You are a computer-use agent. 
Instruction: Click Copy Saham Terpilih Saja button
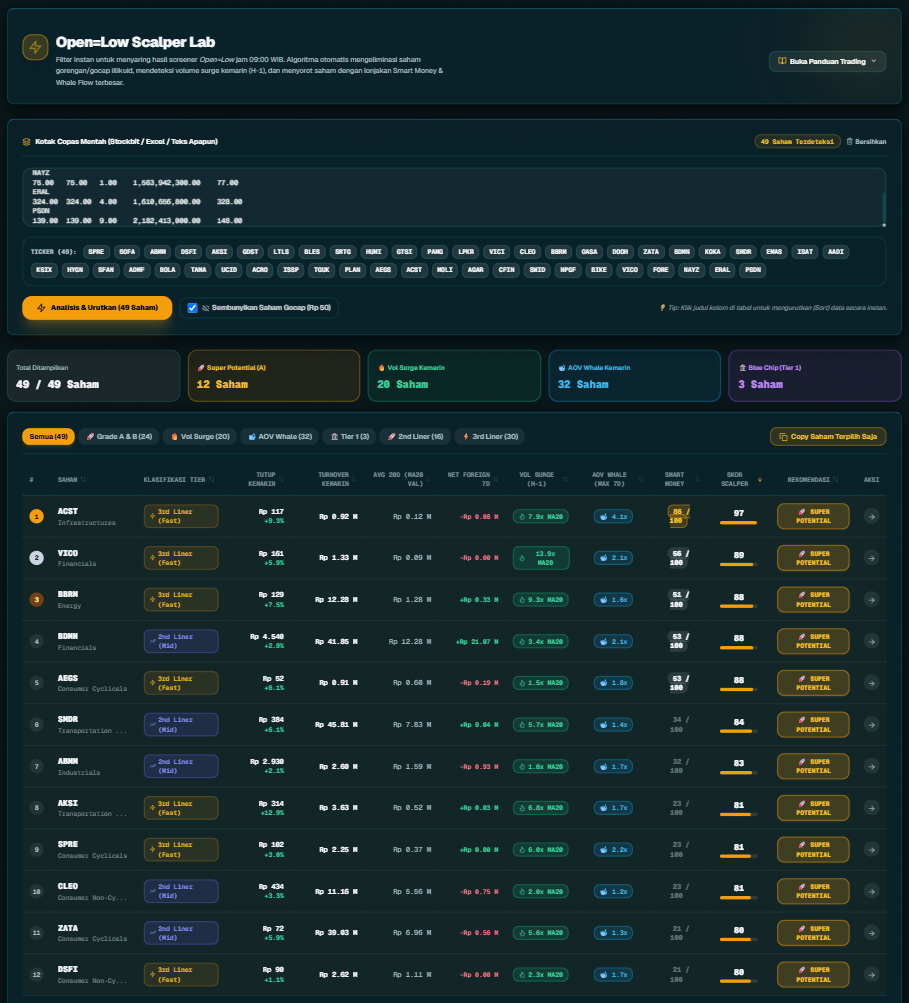828,437
